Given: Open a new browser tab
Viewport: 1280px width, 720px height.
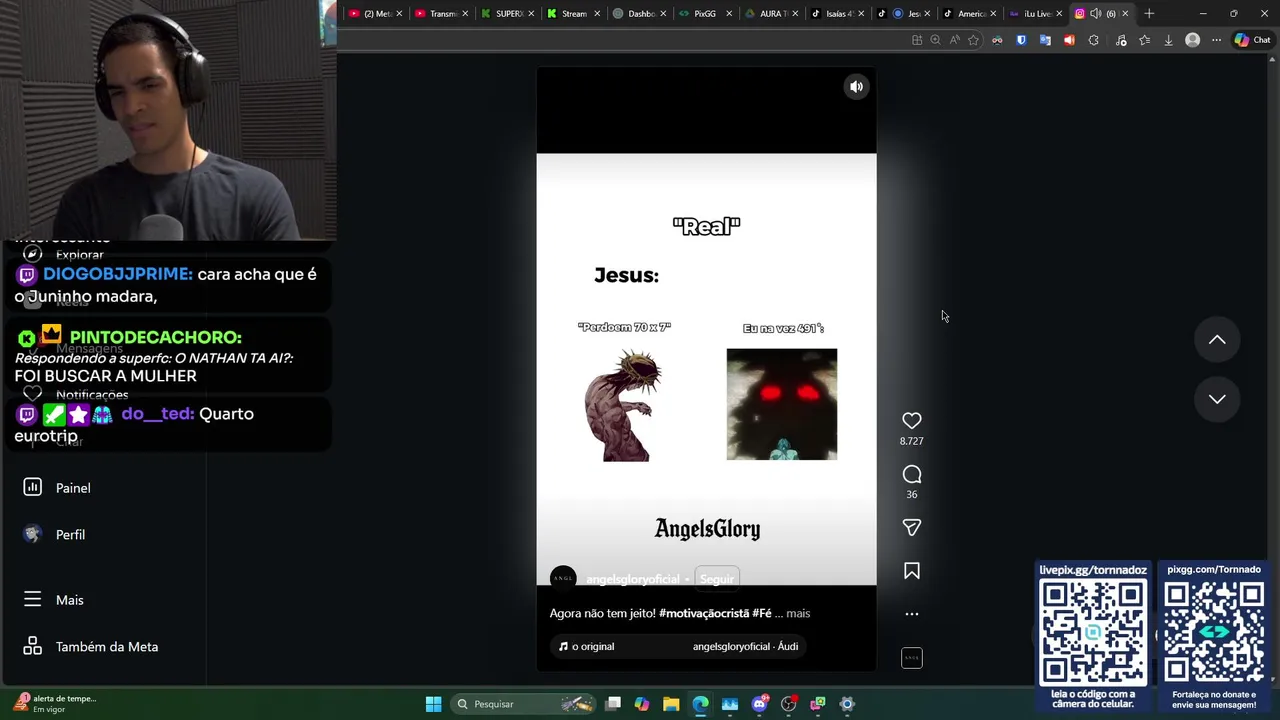Looking at the screenshot, I should click(1149, 13).
